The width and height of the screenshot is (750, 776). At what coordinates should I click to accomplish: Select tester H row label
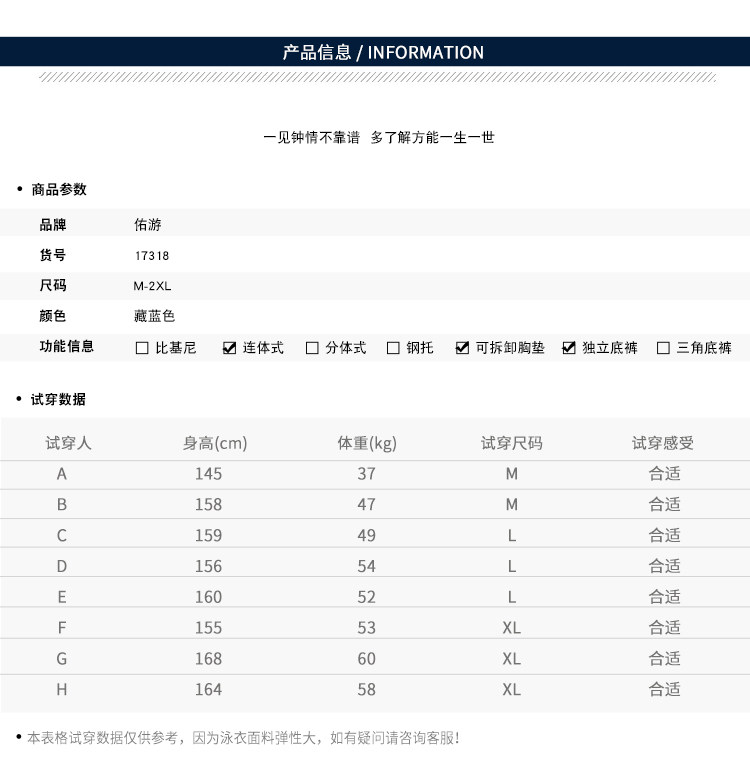point(61,689)
